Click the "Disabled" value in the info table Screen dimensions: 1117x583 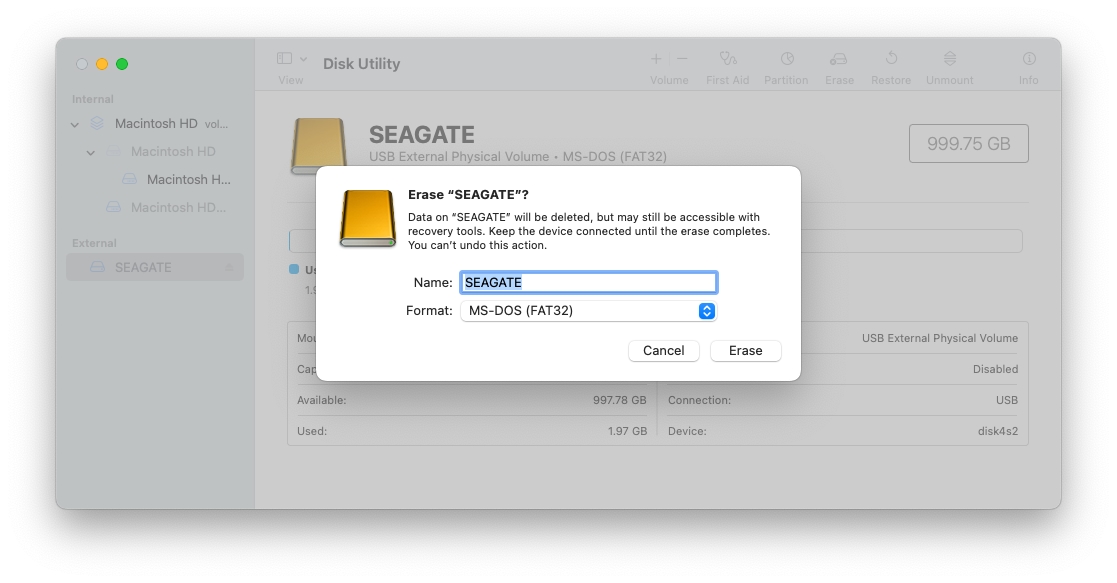tap(995, 369)
